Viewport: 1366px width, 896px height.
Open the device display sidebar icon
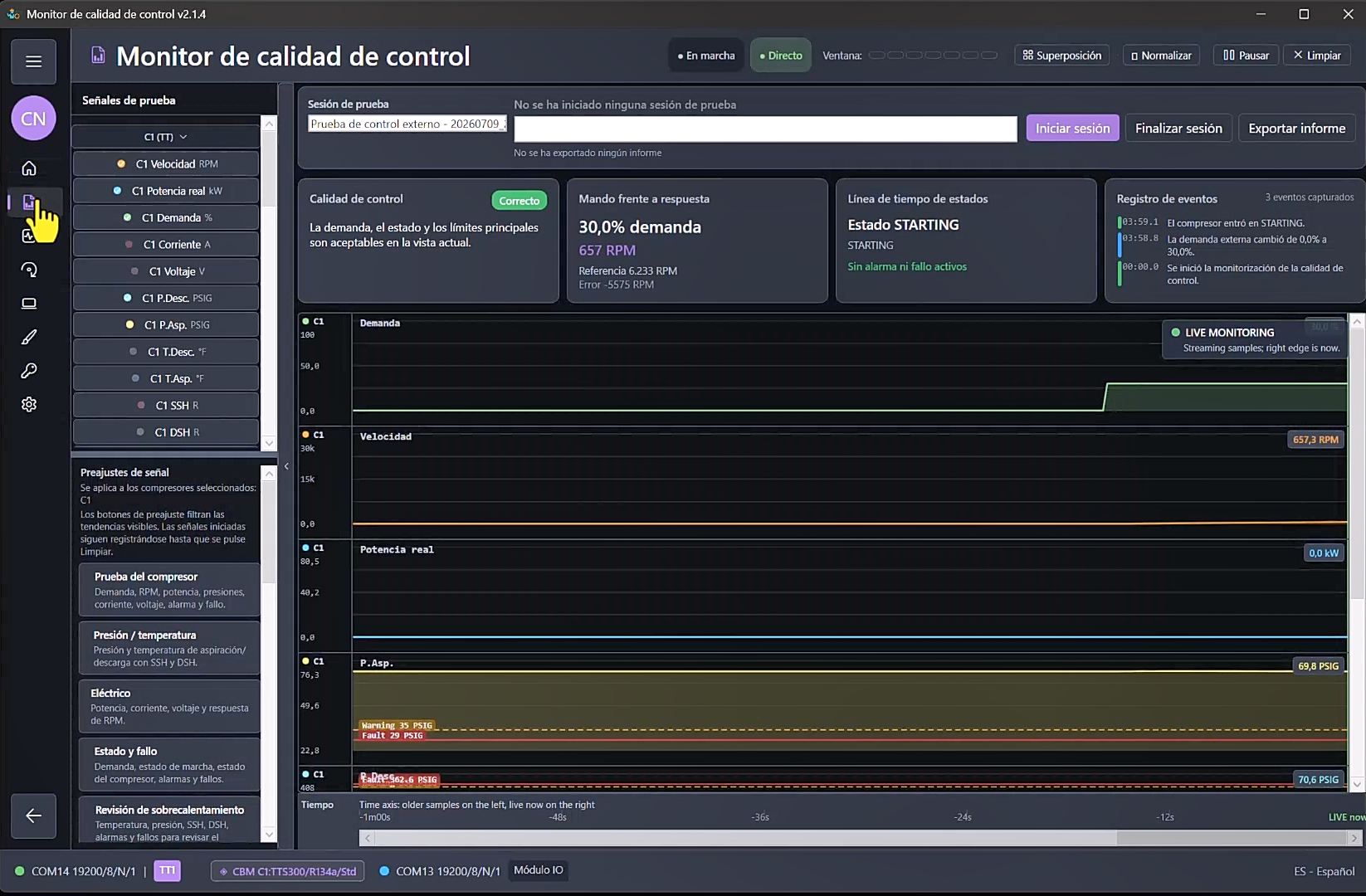pos(29,304)
